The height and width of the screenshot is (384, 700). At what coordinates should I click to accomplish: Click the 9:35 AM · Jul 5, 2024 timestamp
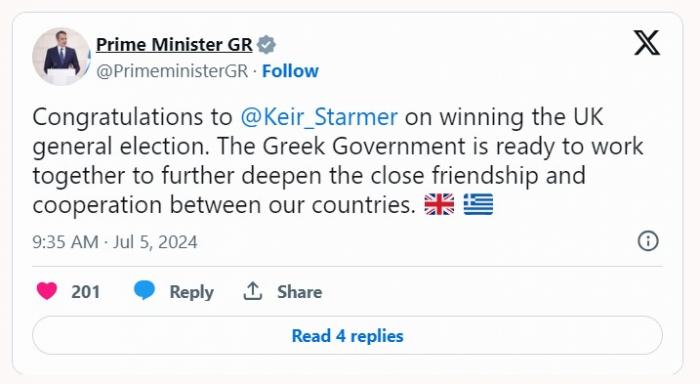115,242
